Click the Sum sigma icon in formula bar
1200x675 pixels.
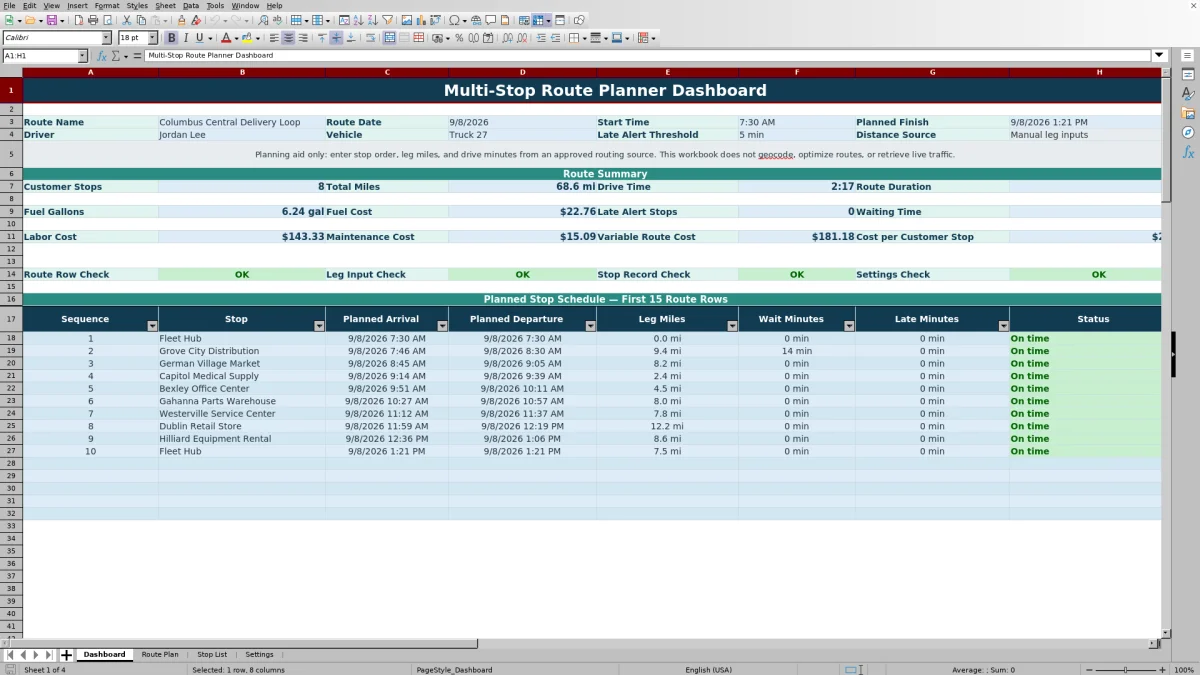(115, 56)
